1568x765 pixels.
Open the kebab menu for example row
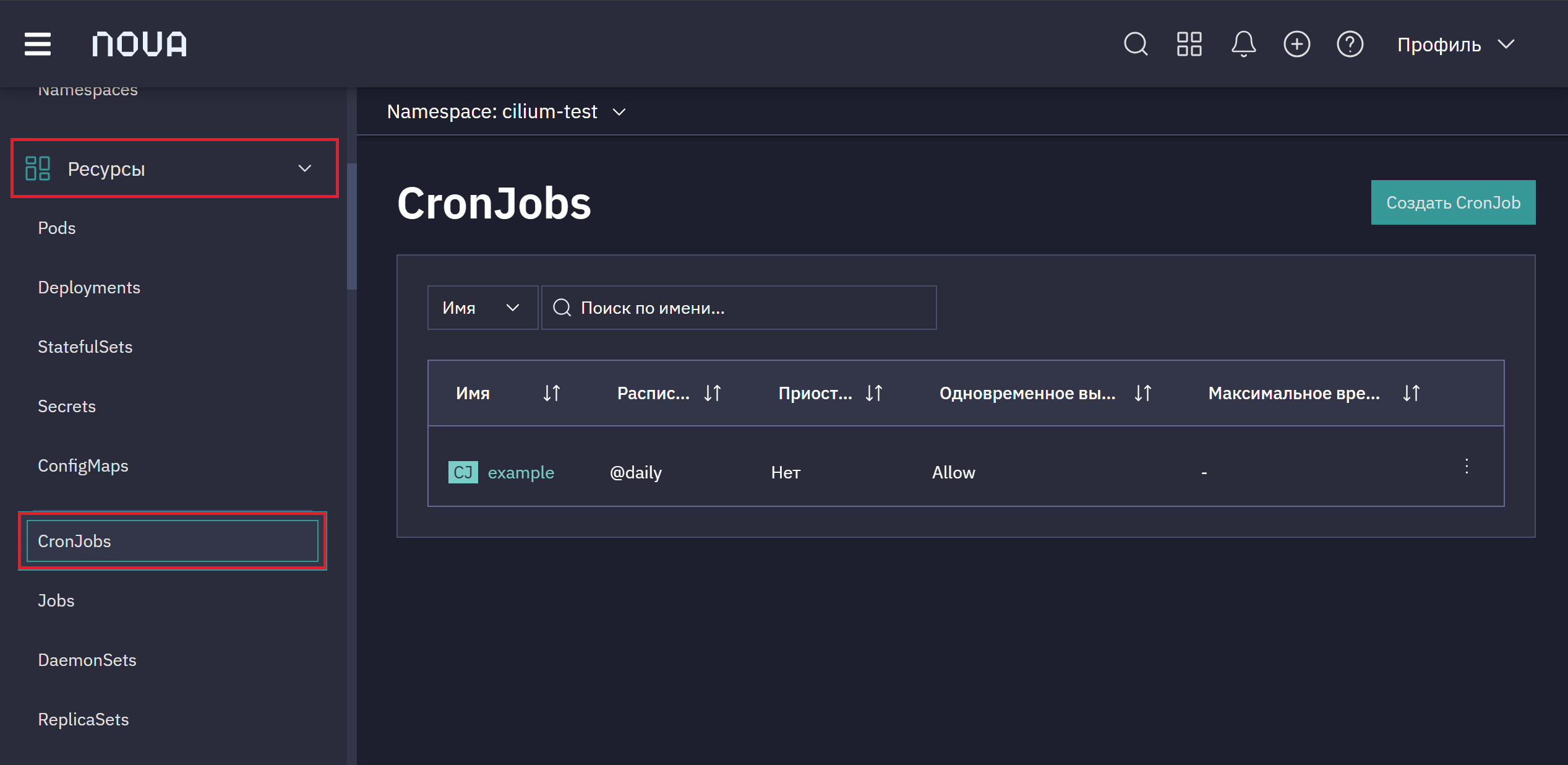(x=1467, y=466)
